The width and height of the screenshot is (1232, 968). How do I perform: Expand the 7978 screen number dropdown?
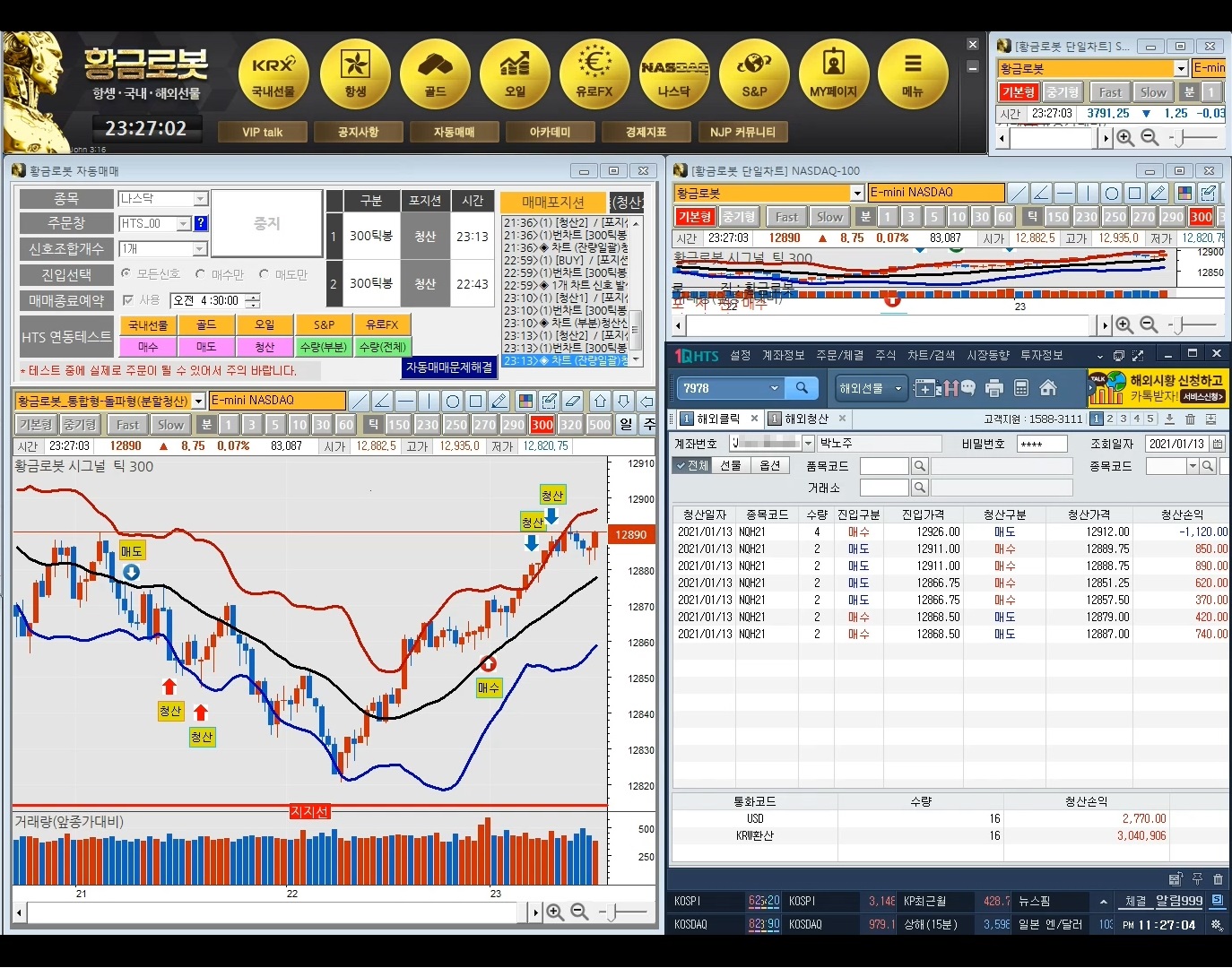pos(775,388)
